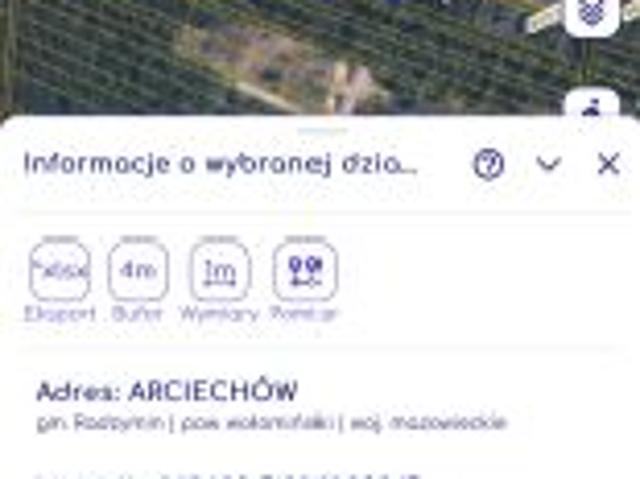Click the Bufor tool icon

coord(138,271)
